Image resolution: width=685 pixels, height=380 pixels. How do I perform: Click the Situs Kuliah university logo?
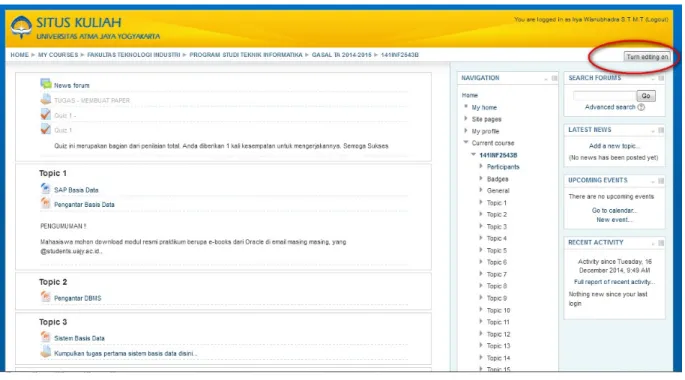pos(21,27)
